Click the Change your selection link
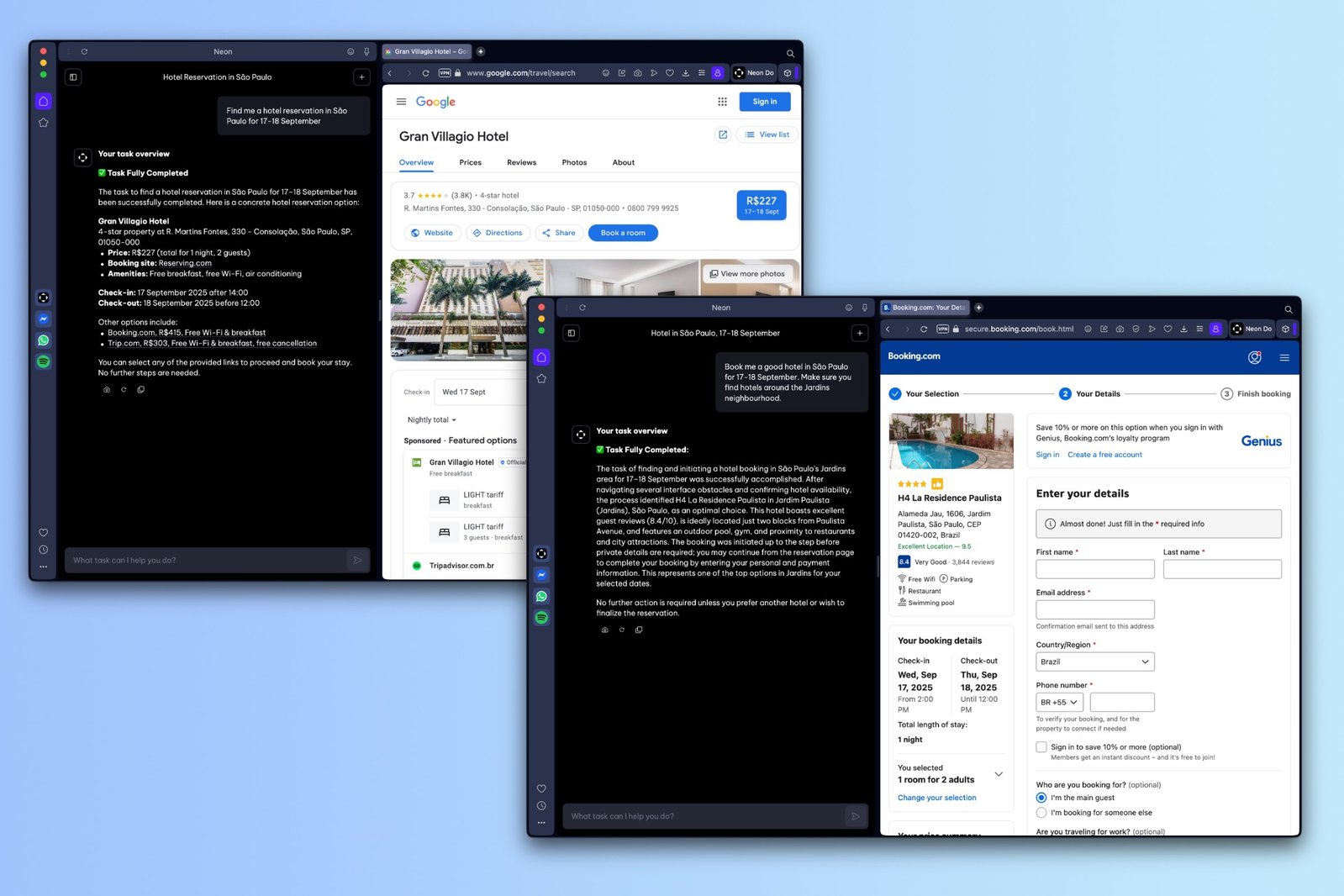The height and width of the screenshot is (896, 1344). [936, 798]
